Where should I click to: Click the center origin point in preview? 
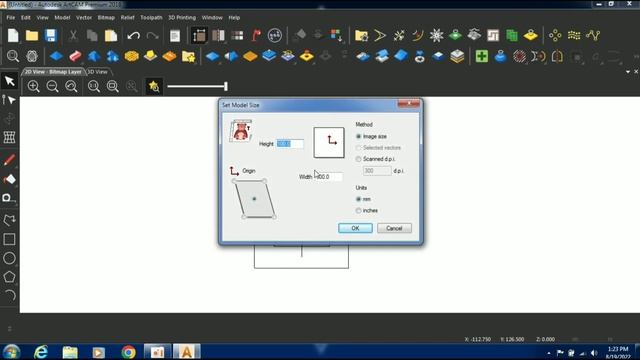(x=254, y=199)
